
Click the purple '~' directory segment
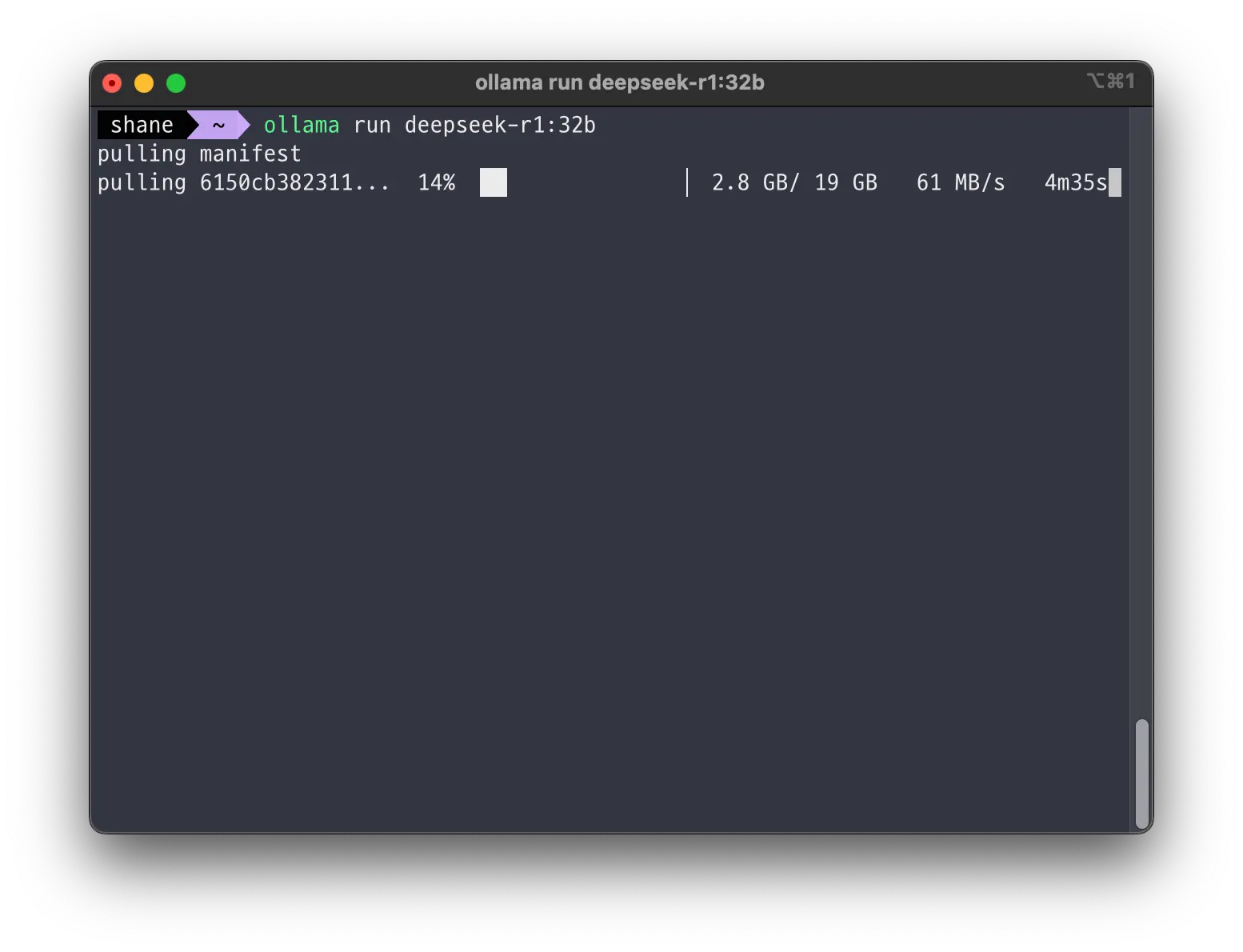(218, 125)
